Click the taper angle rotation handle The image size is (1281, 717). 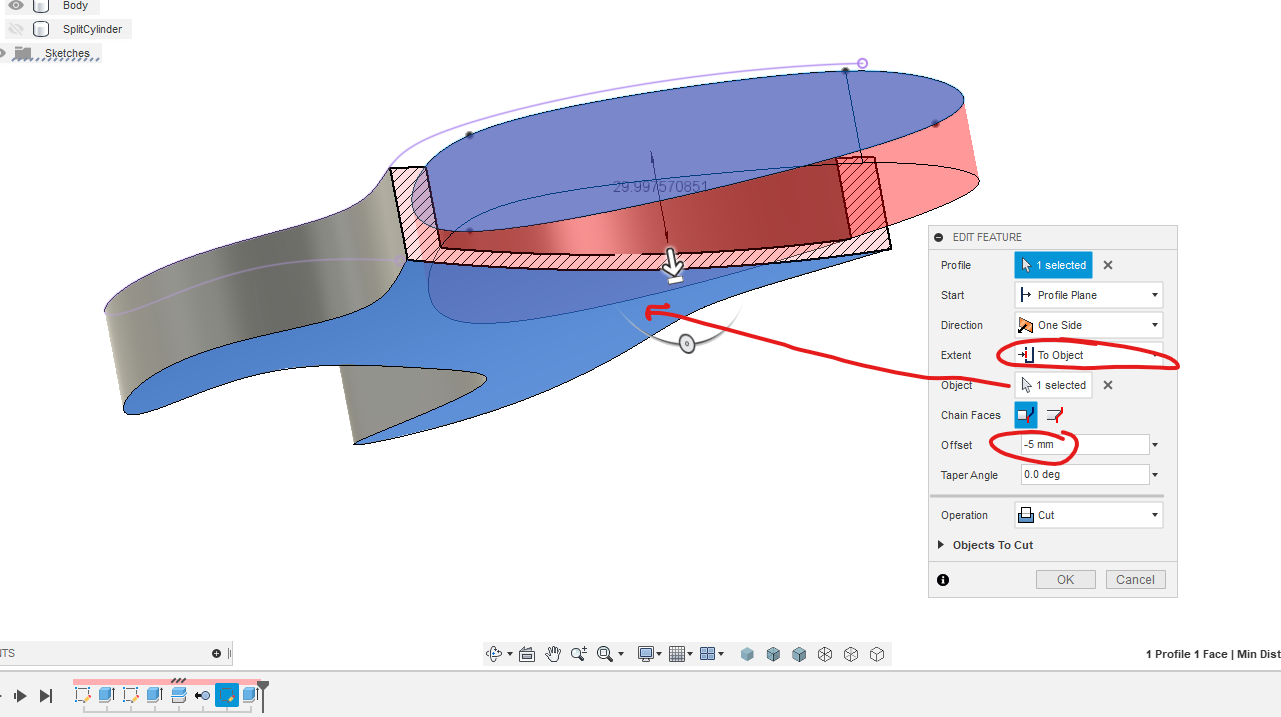point(687,343)
